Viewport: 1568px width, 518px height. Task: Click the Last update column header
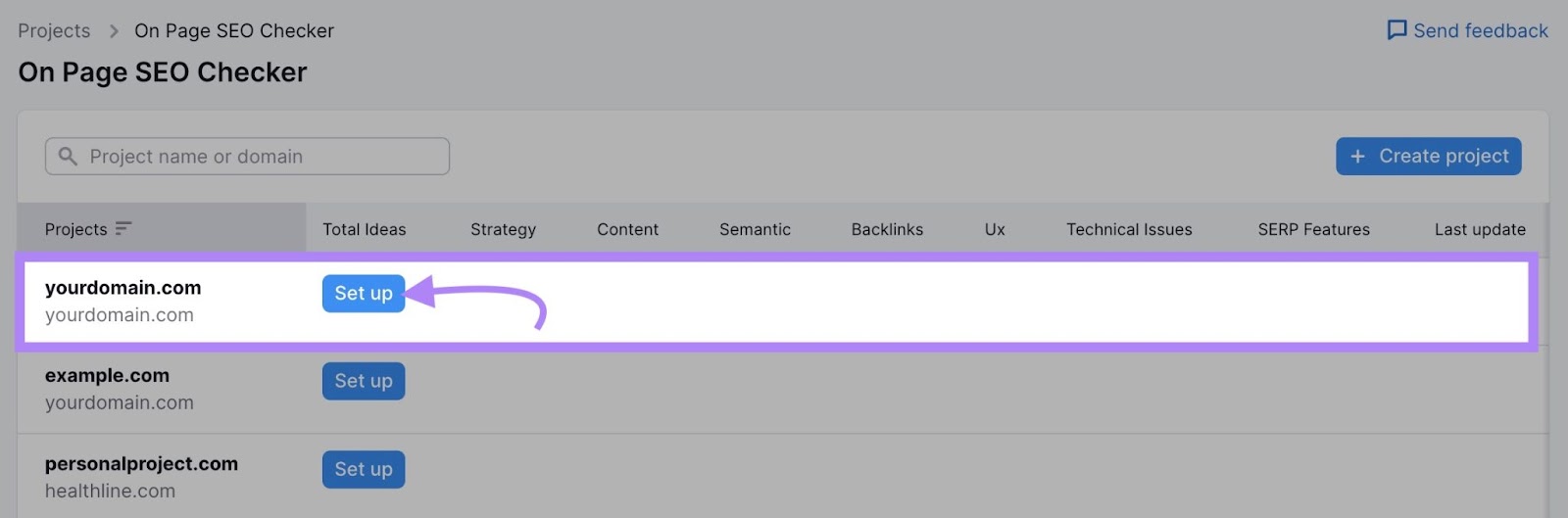coord(1480,229)
